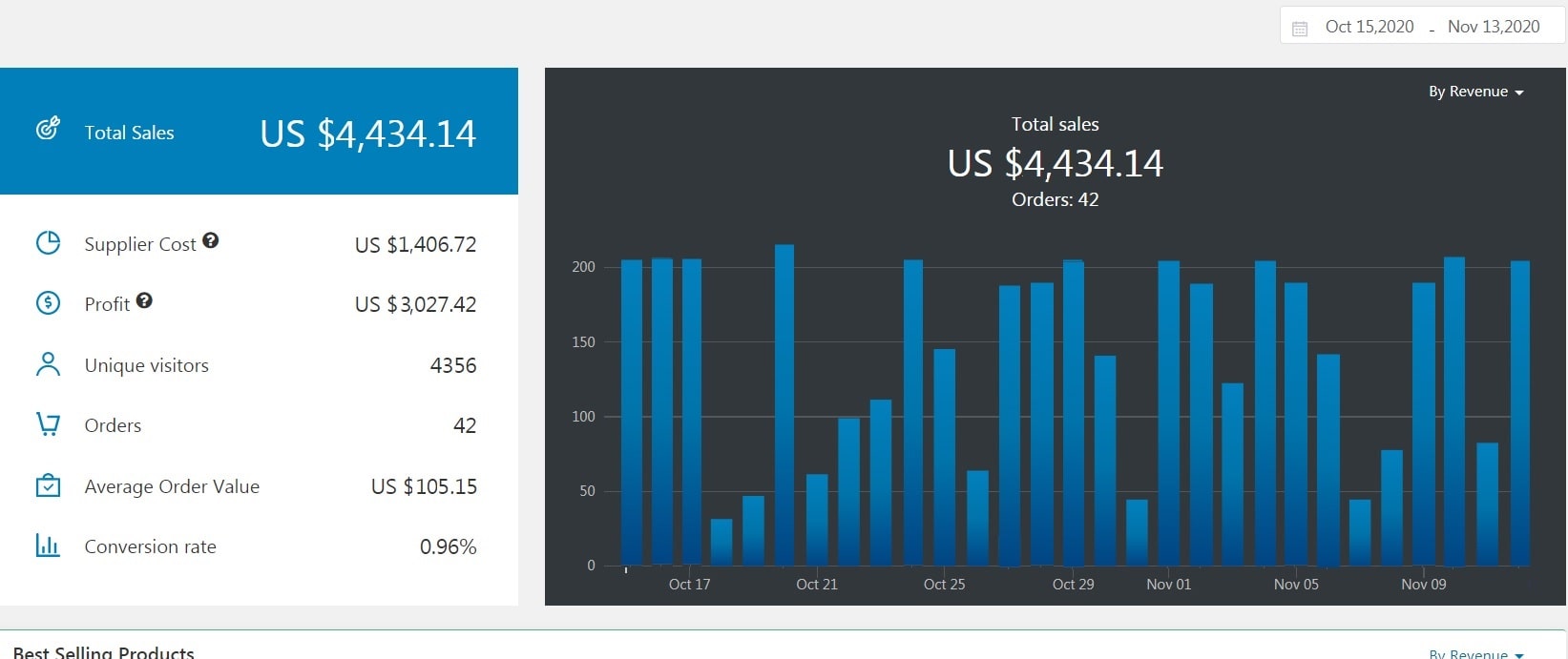Click the Best Selling Products heading
The height and width of the screenshot is (659, 1568).
(104, 652)
